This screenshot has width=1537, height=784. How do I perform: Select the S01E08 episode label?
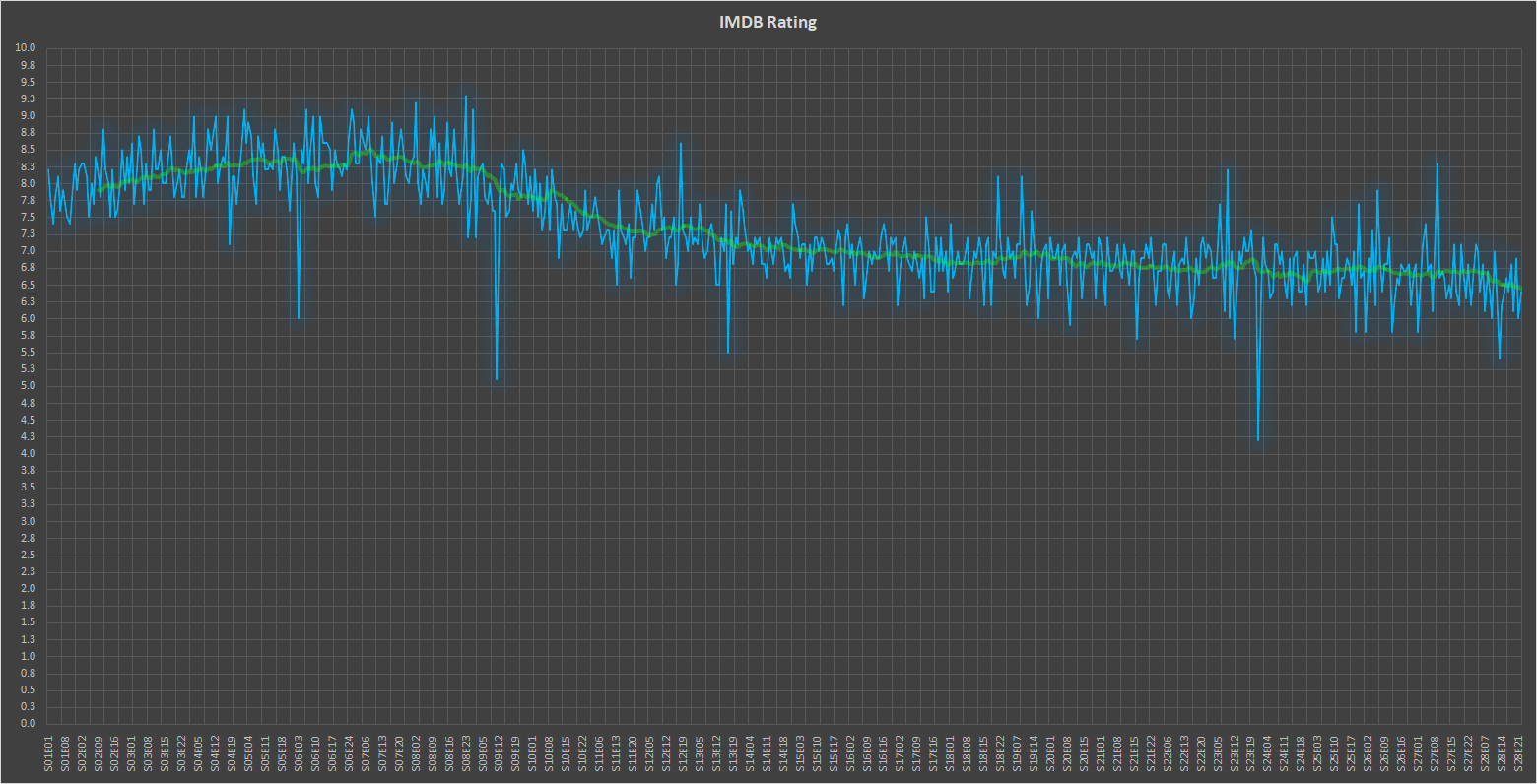click(64, 753)
